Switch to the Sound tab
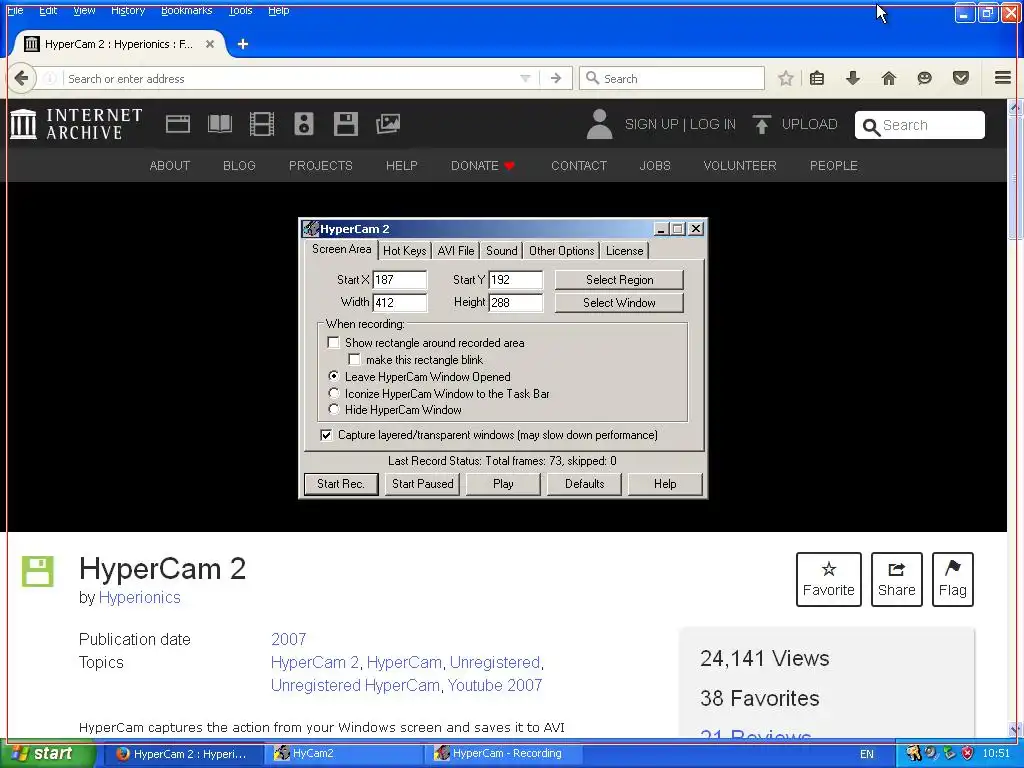Screen dimensions: 1024x768 coord(502,251)
